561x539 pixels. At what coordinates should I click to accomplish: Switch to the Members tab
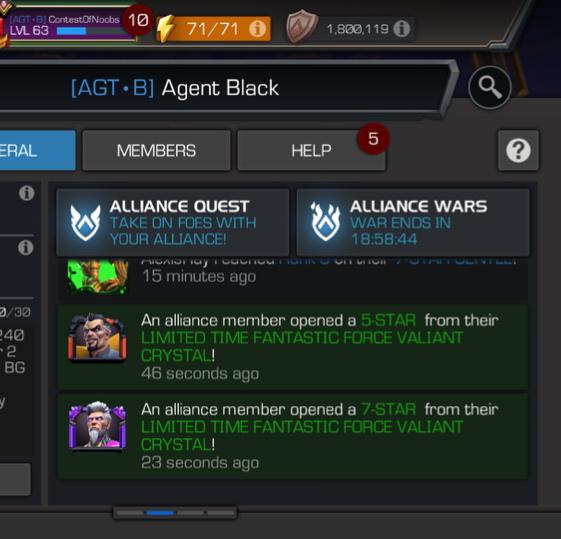point(156,151)
